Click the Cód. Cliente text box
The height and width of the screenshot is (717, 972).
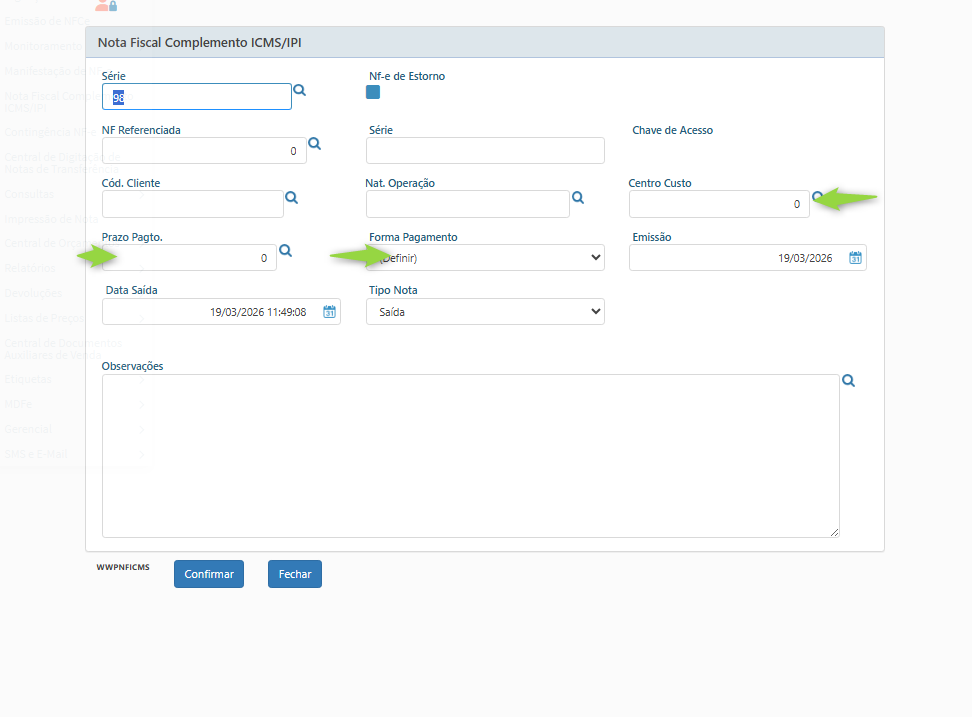click(x=192, y=204)
